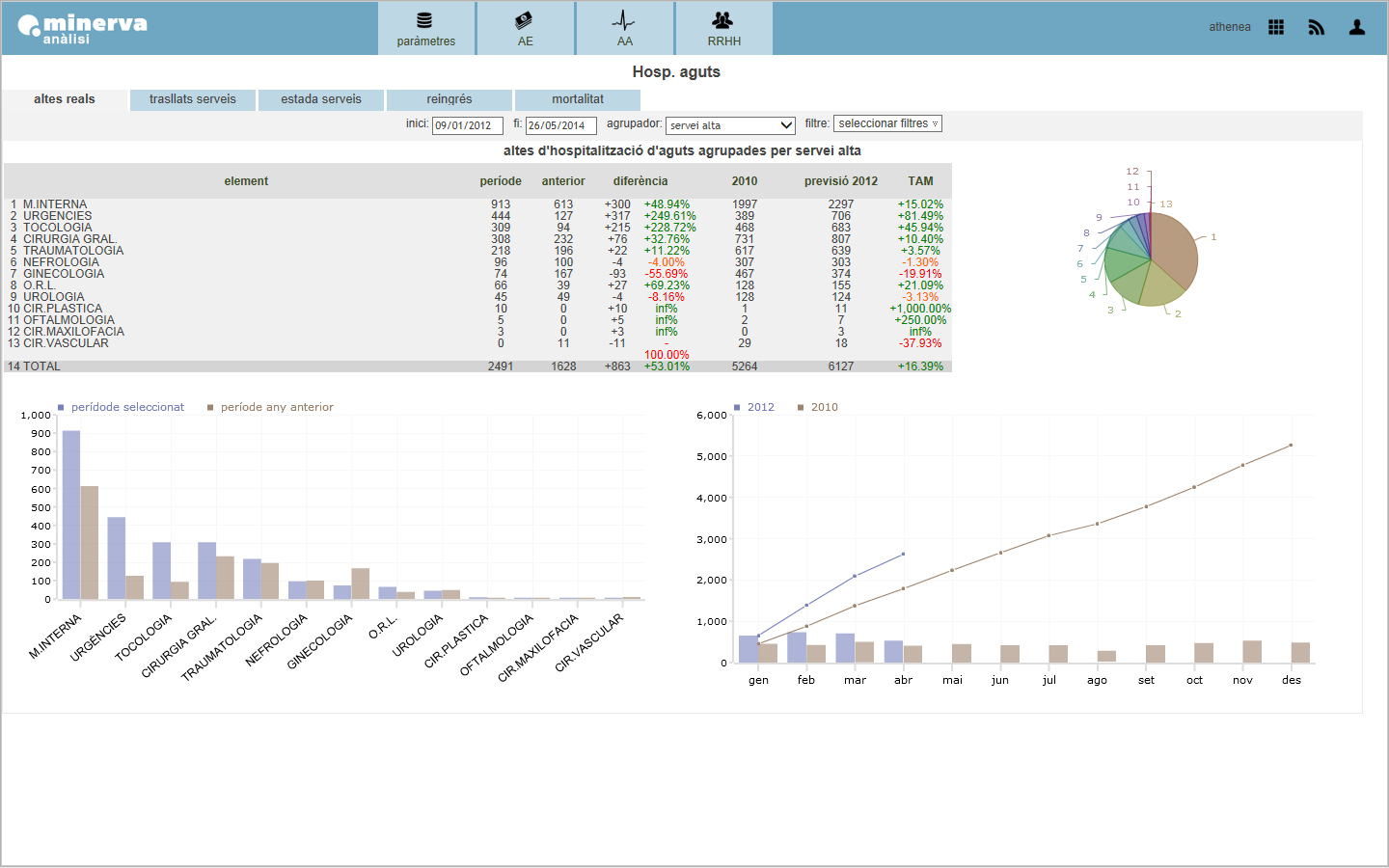This screenshot has height=868, width=1389.
Task: Click the athenea user link
Action: 1230,27
